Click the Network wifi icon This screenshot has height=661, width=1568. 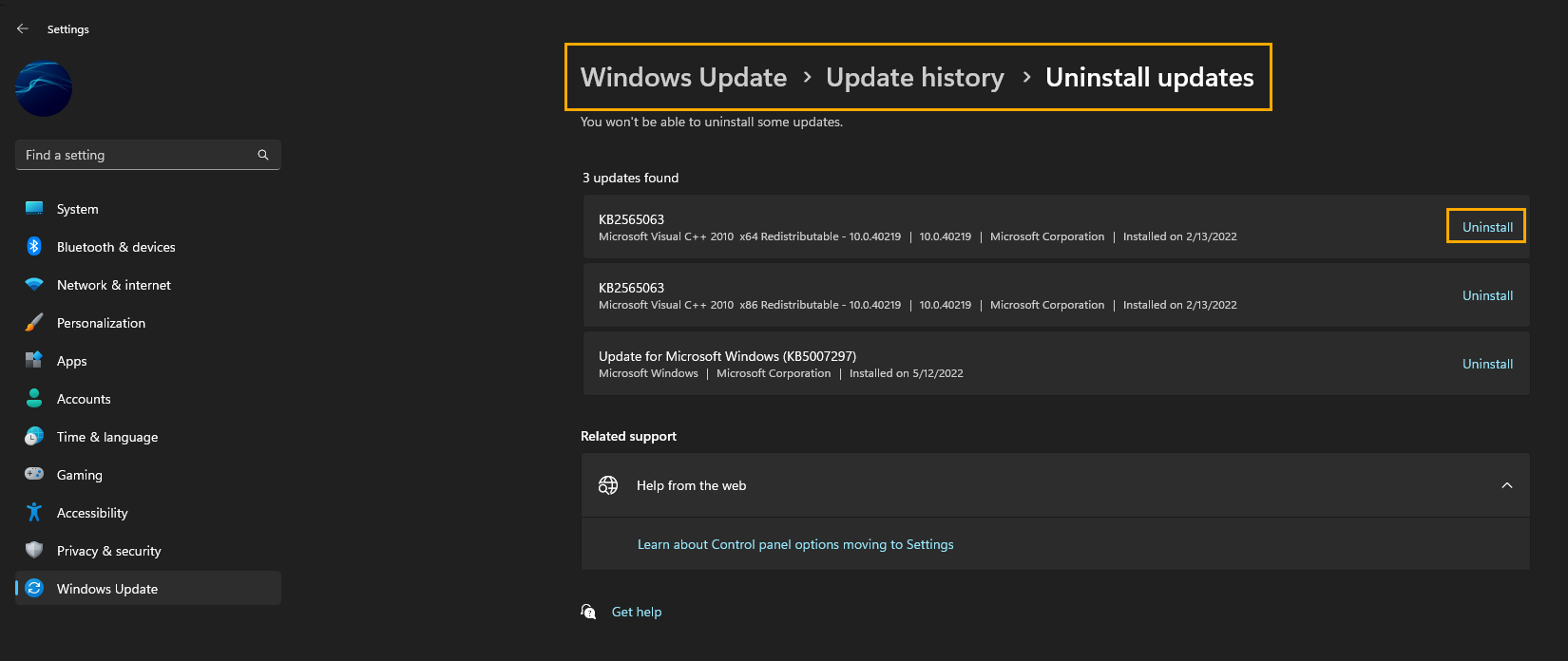(34, 285)
